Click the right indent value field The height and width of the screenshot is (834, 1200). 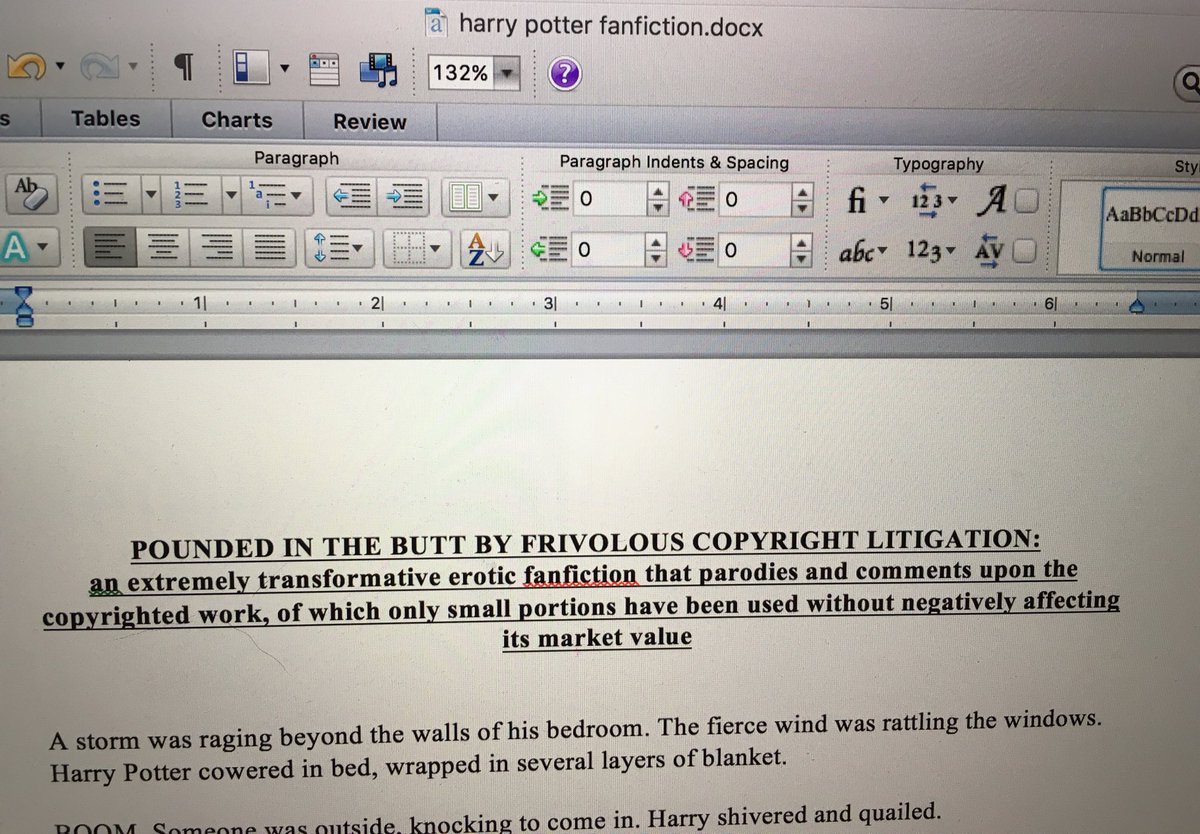coord(609,251)
